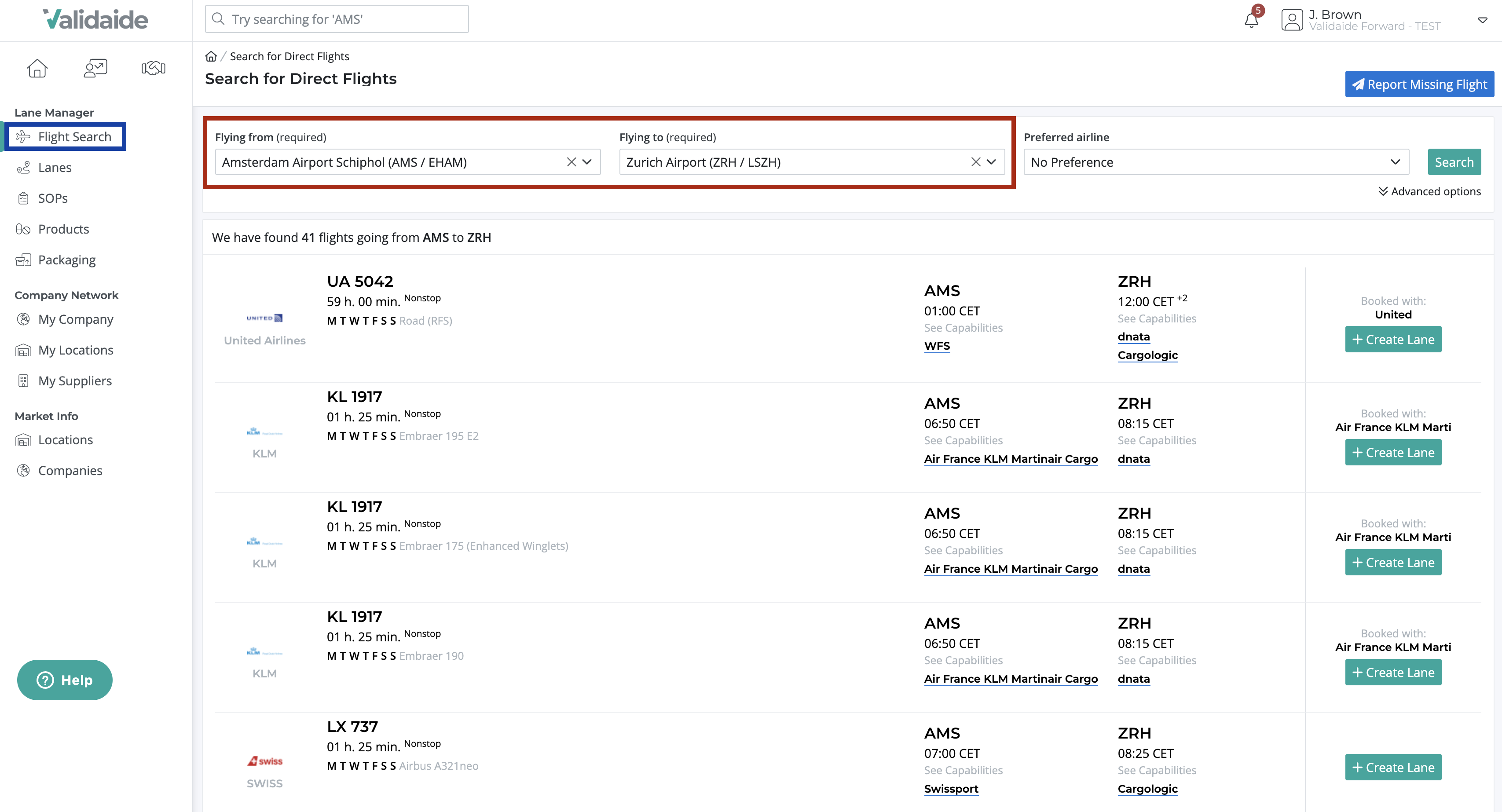Screen dimensions: 1502x812
Task: Click Search for Direct Flights breadcrumb
Action: [289, 56]
